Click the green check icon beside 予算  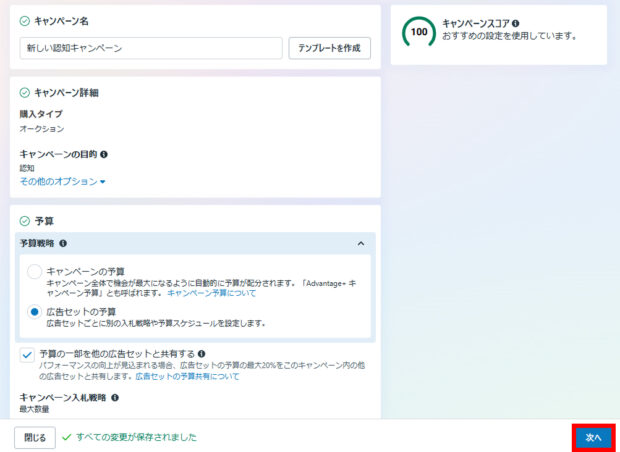(x=25, y=221)
